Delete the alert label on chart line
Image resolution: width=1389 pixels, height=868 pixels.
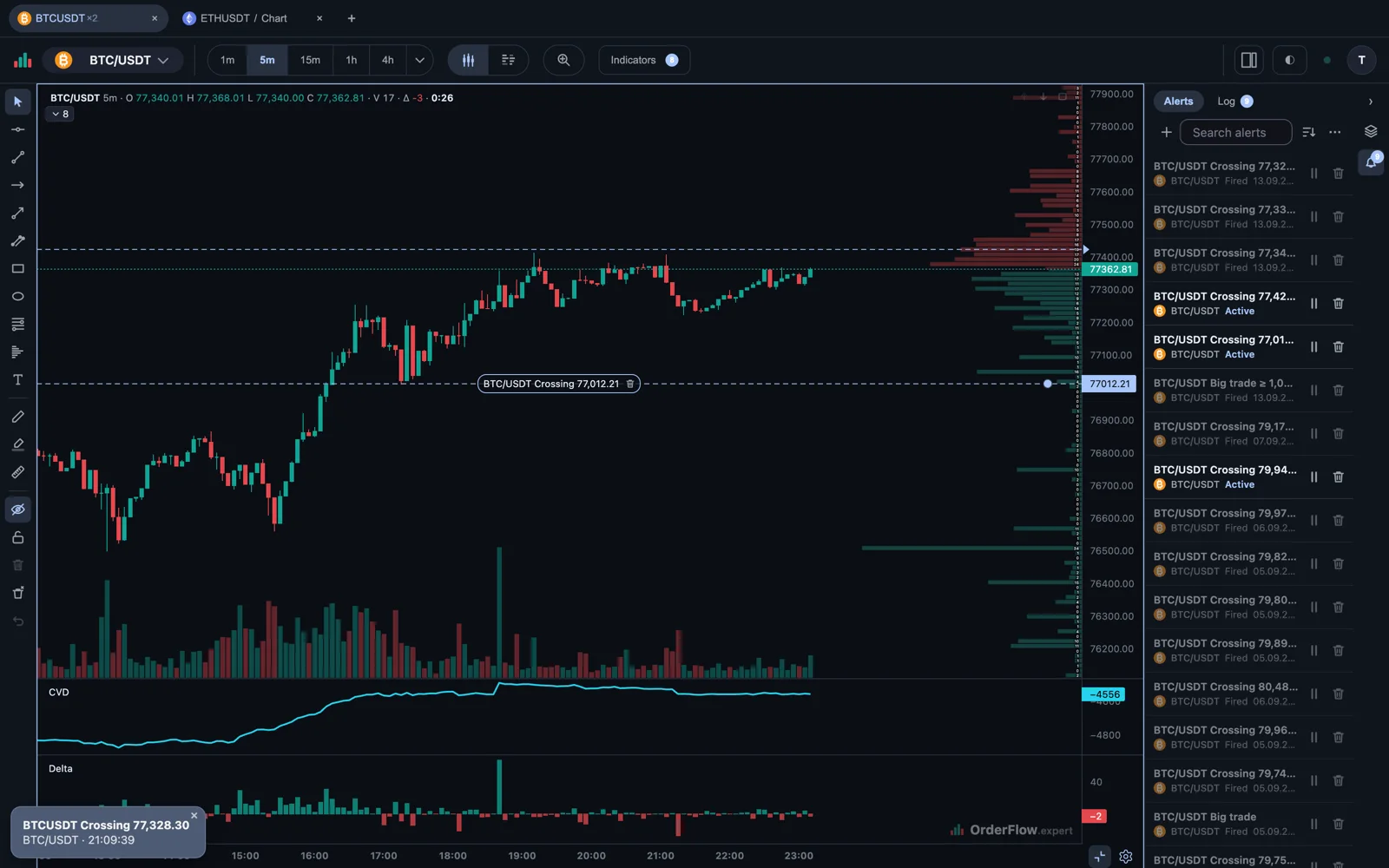click(x=630, y=384)
